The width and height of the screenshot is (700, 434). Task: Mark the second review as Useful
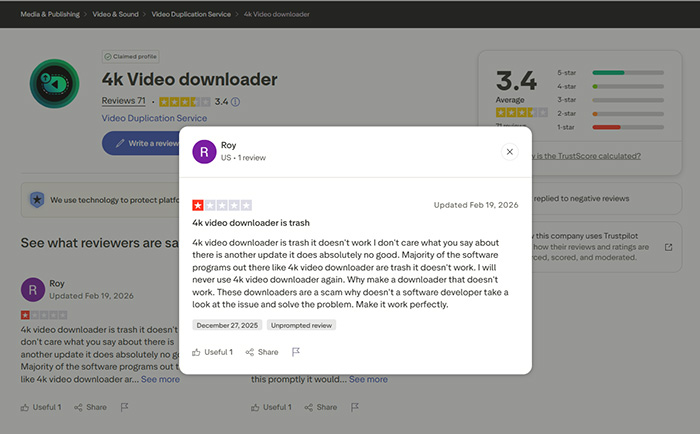[271, 407]
